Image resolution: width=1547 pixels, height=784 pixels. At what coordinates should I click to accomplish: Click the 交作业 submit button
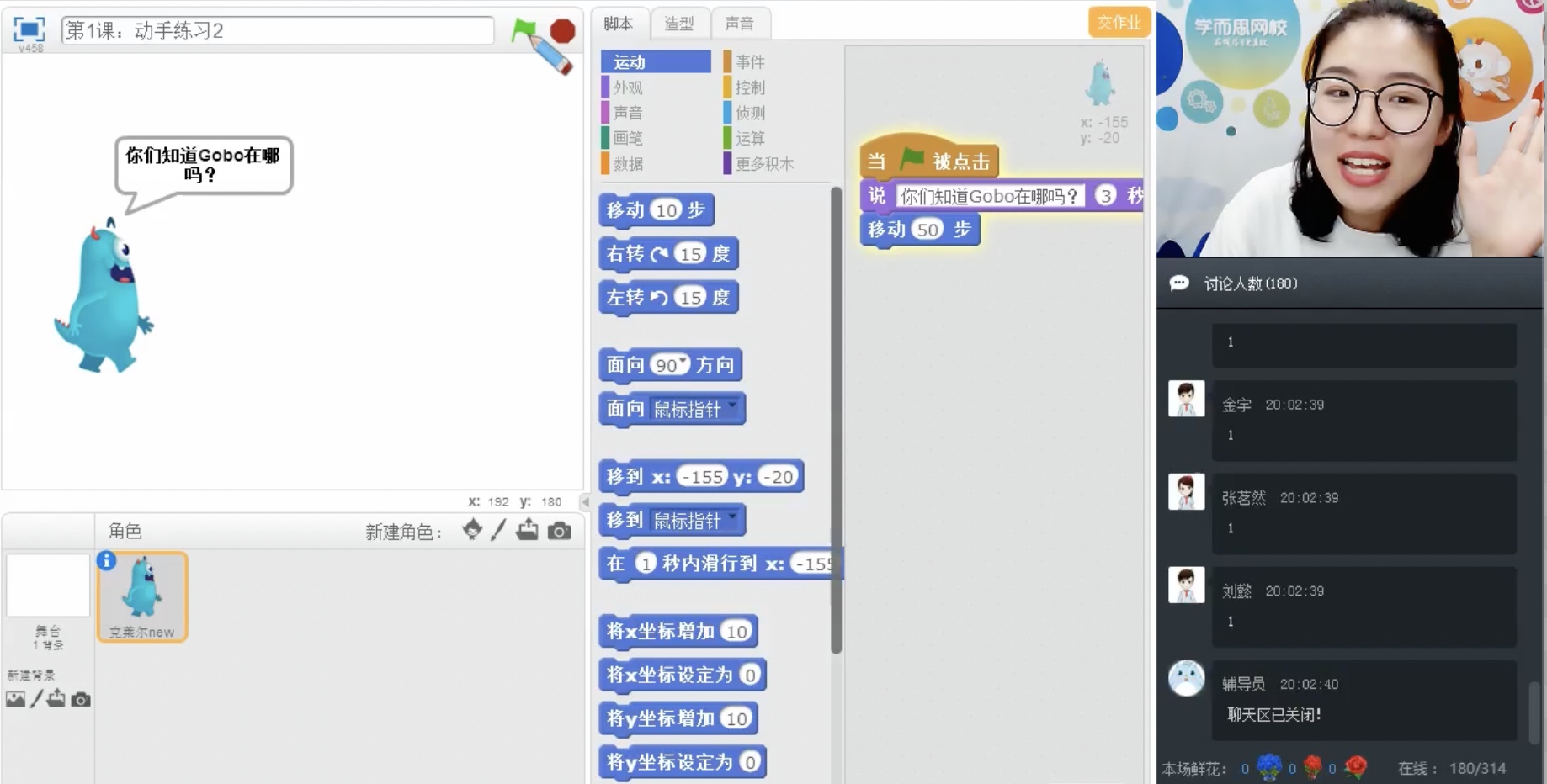click(x=1119, y=23)
